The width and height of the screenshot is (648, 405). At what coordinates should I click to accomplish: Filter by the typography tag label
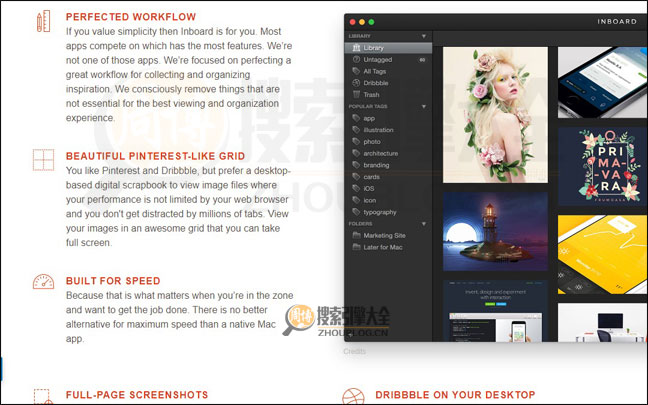pyautogui.click(x=380, y=212)
